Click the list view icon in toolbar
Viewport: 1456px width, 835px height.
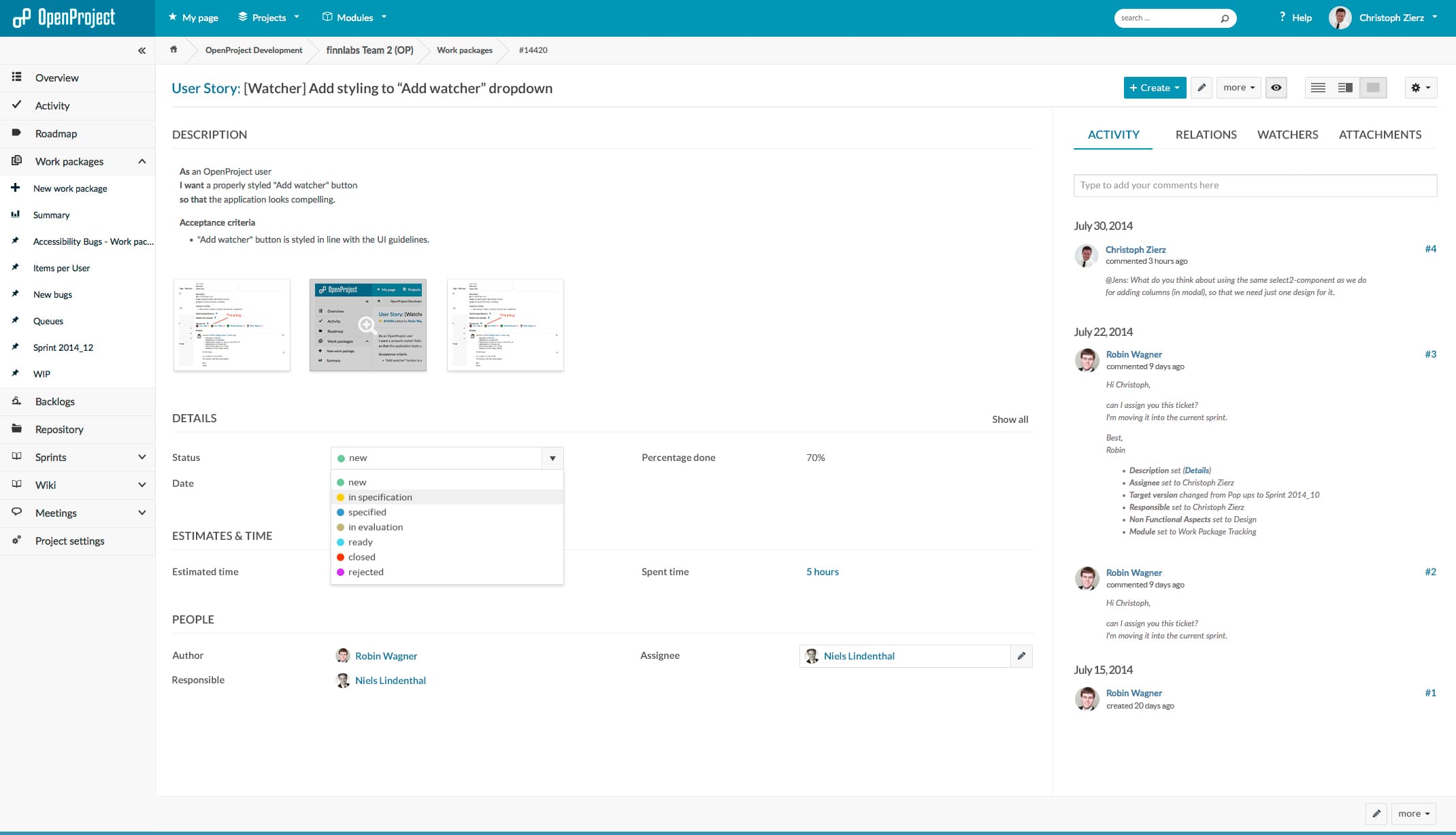point(1318,87)
